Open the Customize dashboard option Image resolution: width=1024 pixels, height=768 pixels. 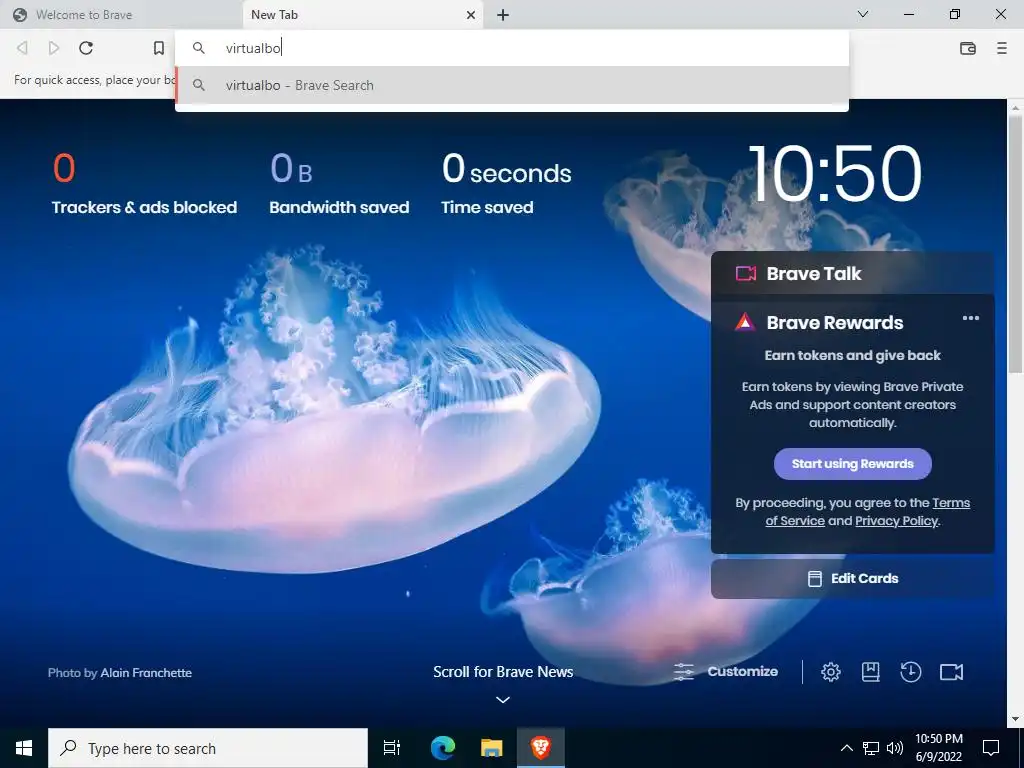click(726, 671)
